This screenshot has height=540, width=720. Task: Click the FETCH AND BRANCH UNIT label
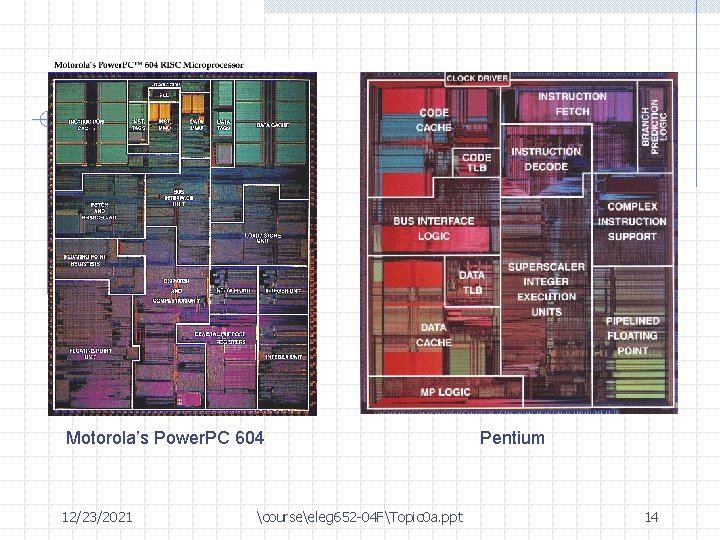click(x=99, y=211)
